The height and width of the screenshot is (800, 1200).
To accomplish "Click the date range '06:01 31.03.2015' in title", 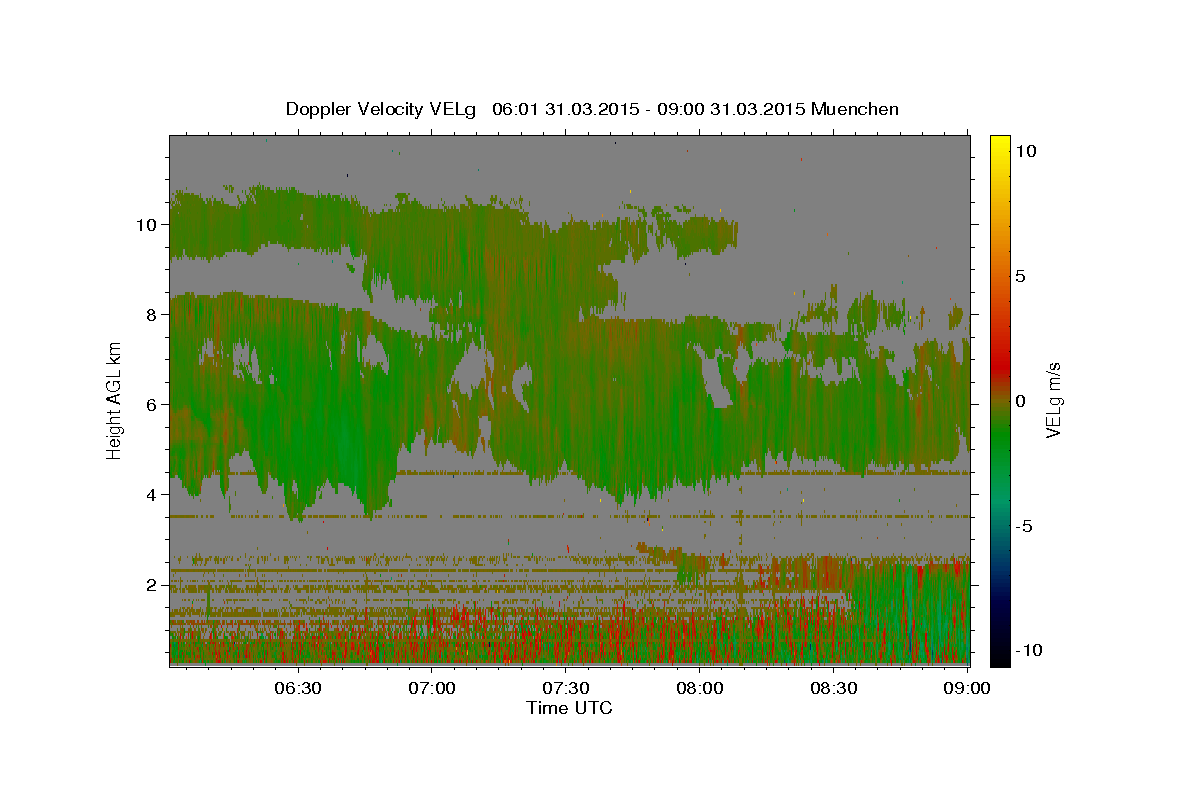I will pos(567,109).
